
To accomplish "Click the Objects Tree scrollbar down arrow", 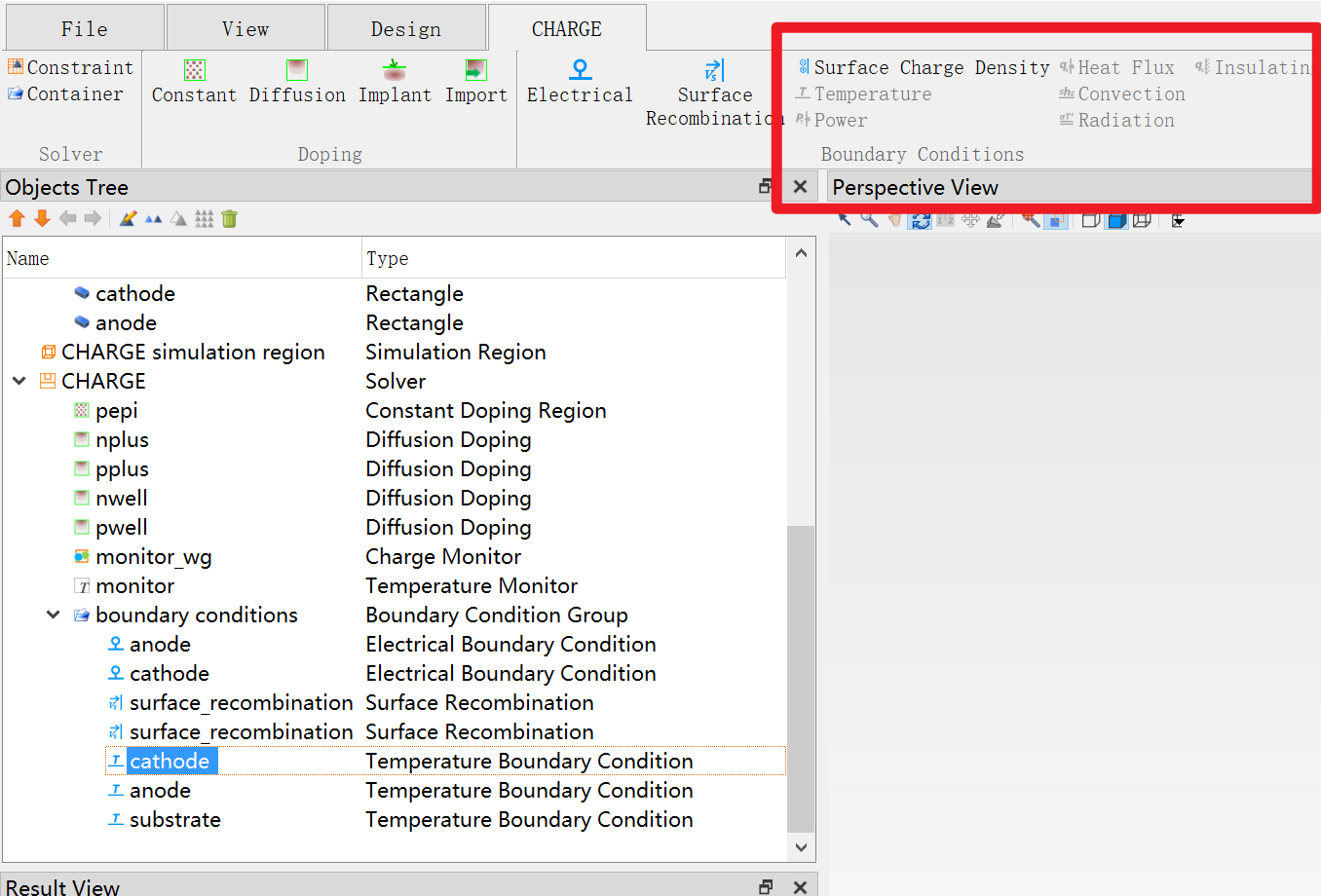I will 801,847.
